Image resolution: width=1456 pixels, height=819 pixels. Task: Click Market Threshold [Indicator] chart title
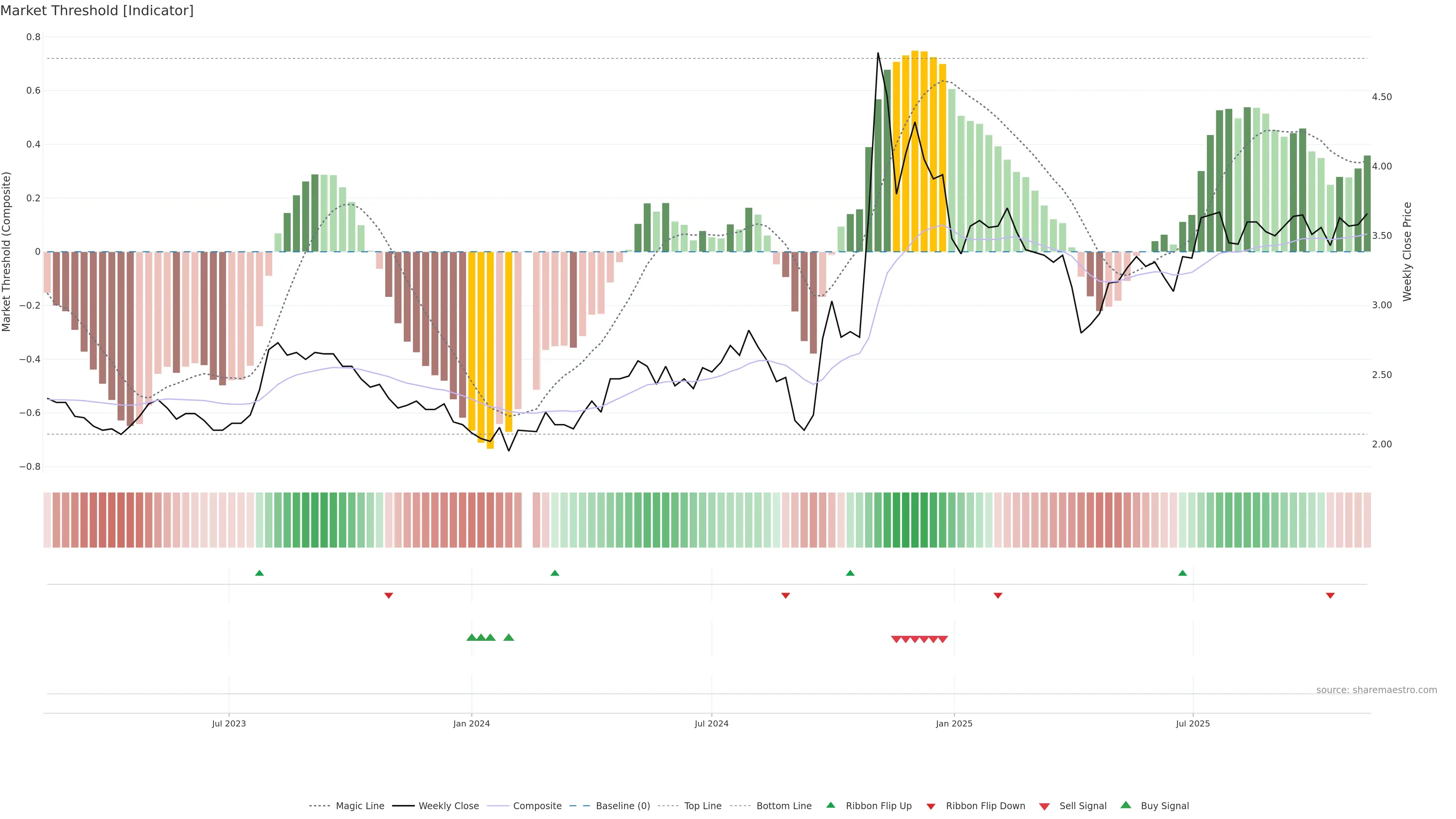[97, 10]
